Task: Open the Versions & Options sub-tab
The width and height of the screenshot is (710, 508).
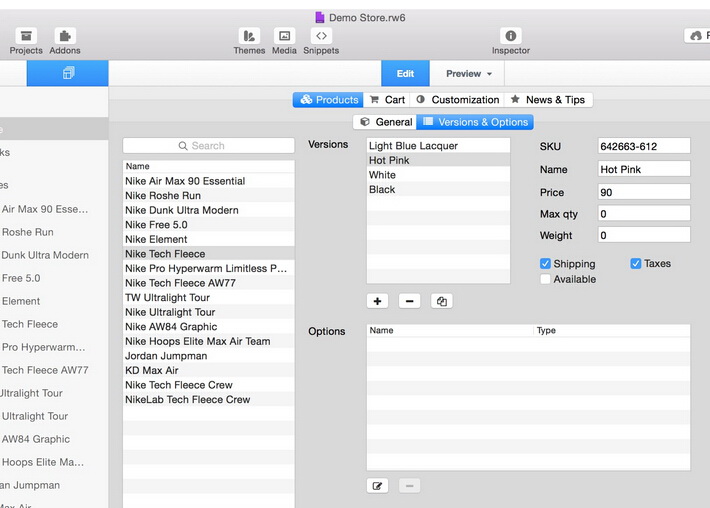Action: point(475,122)
